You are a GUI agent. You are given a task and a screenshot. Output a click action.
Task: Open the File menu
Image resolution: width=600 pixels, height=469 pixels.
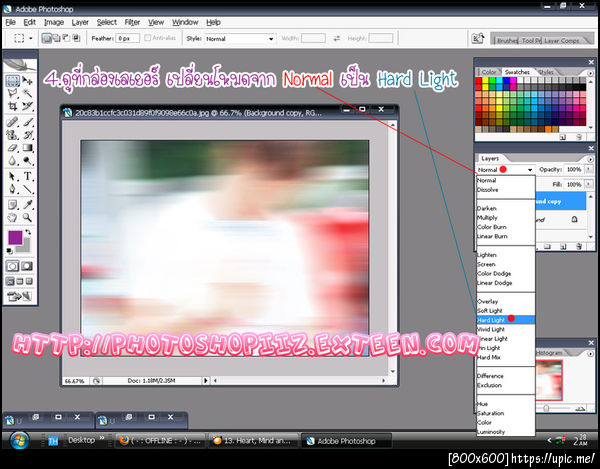point(10,22)
